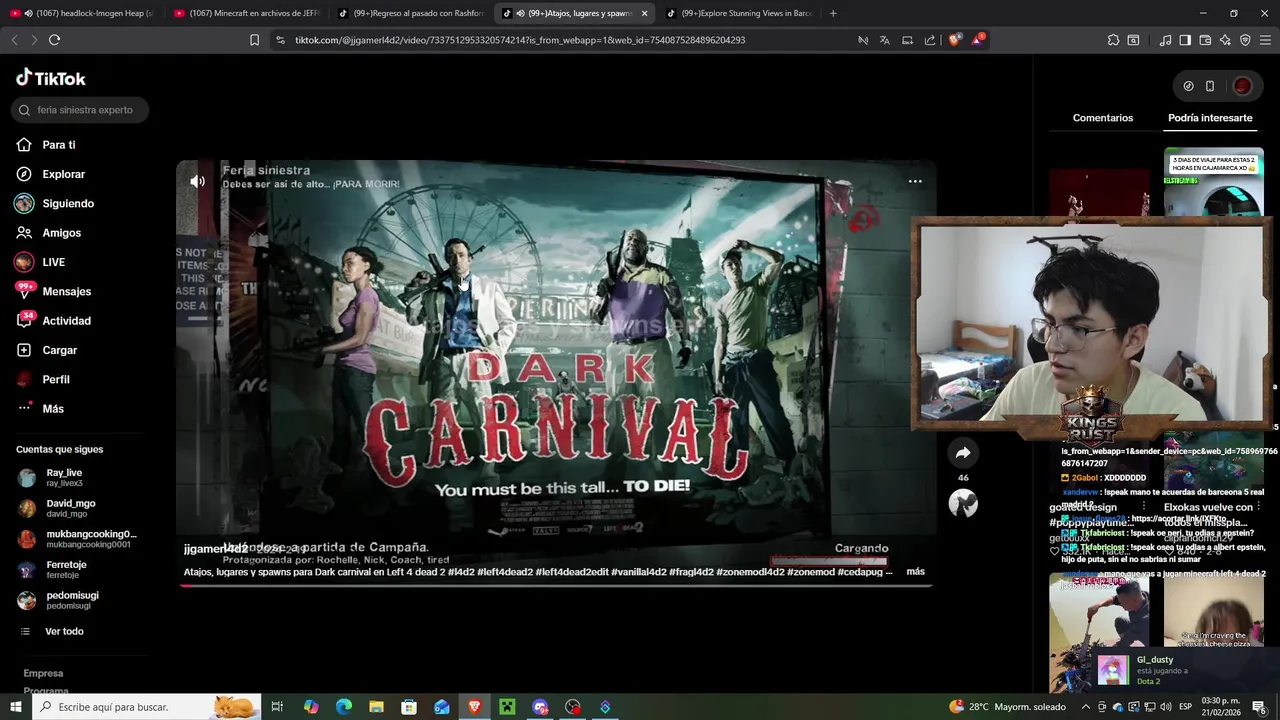The image size is (1280, 720).
Task: Open the sound disc avatar icon
Action: (x=963, y=503)
